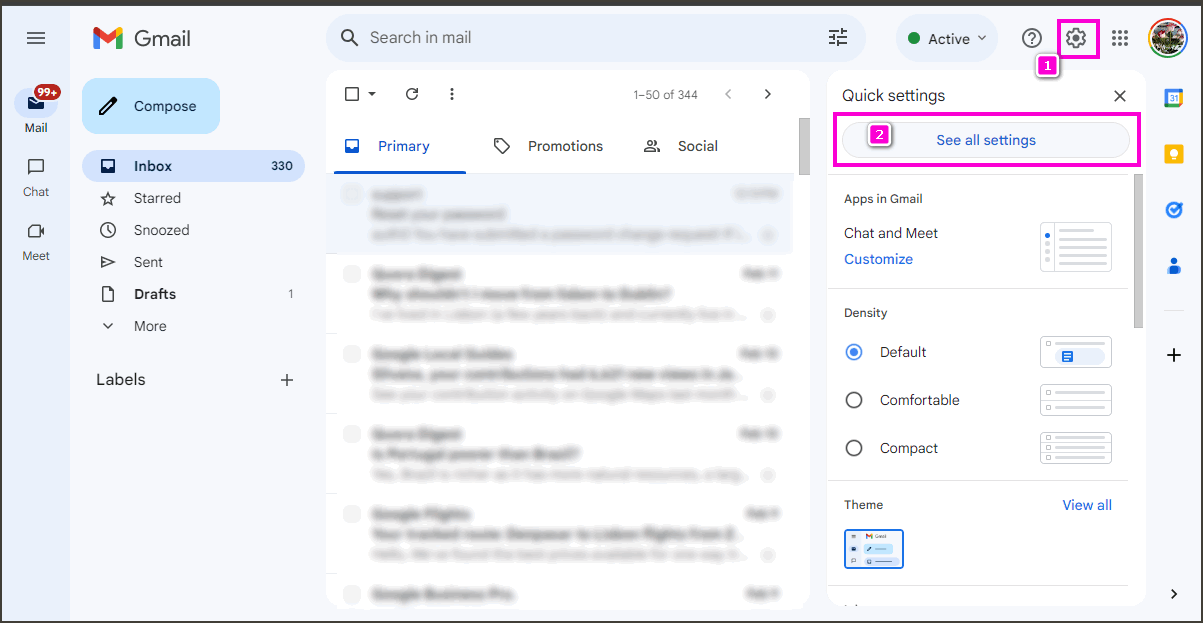Tick the select-all messages checkbox
1203x623 pixels.
point(352,94)
